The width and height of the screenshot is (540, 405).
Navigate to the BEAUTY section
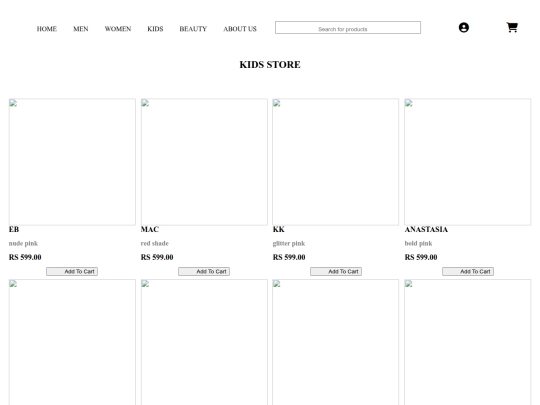193,29
